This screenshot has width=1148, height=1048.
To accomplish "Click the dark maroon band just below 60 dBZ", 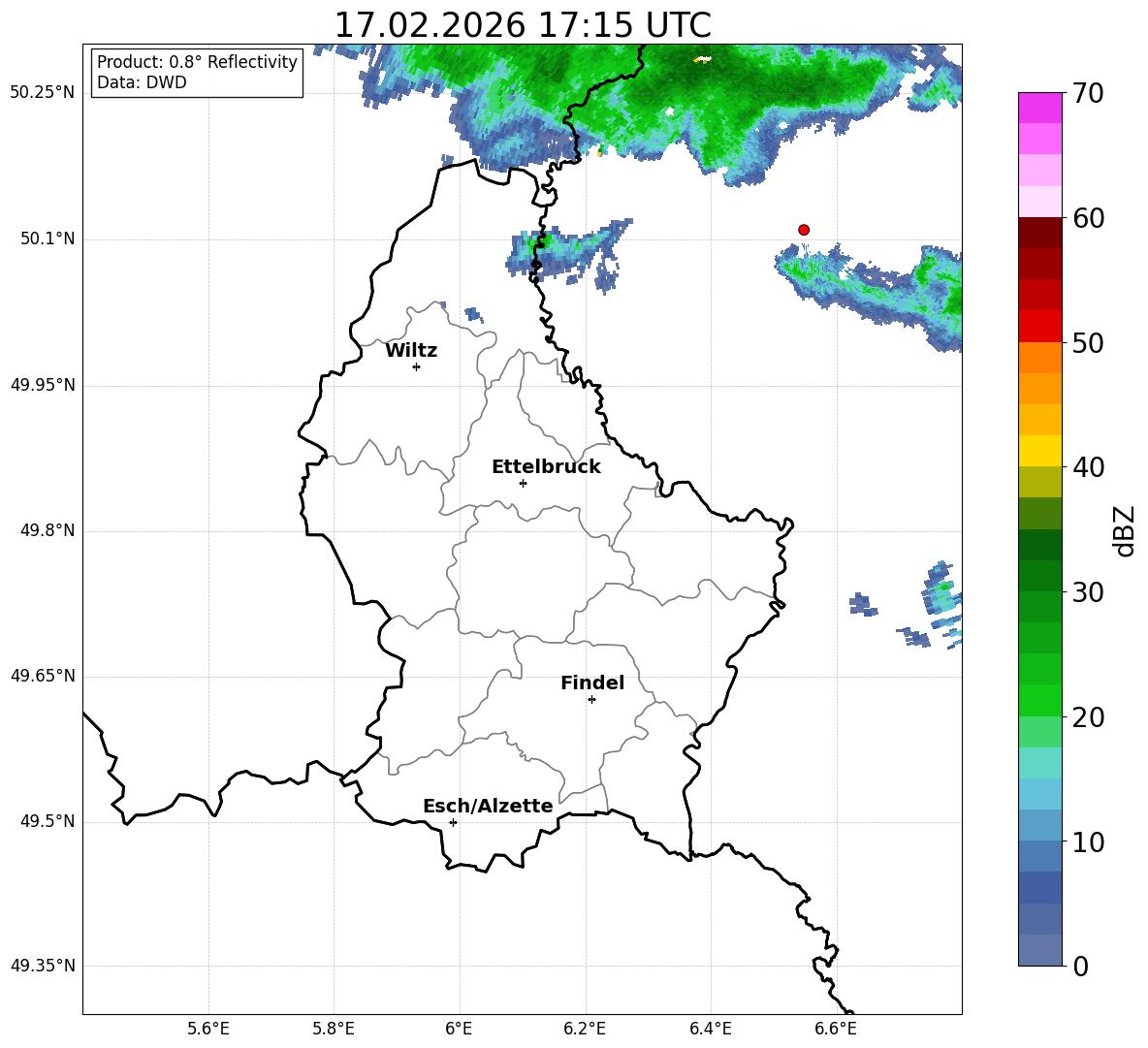I will click(x=1039, y=233).
